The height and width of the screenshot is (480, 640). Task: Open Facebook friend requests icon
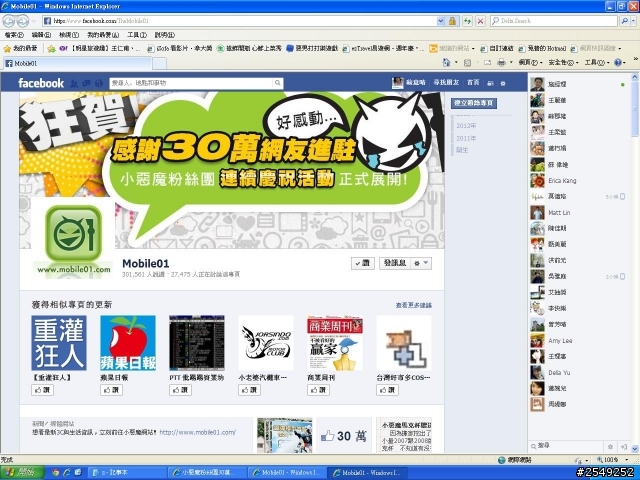pos(74,83)
